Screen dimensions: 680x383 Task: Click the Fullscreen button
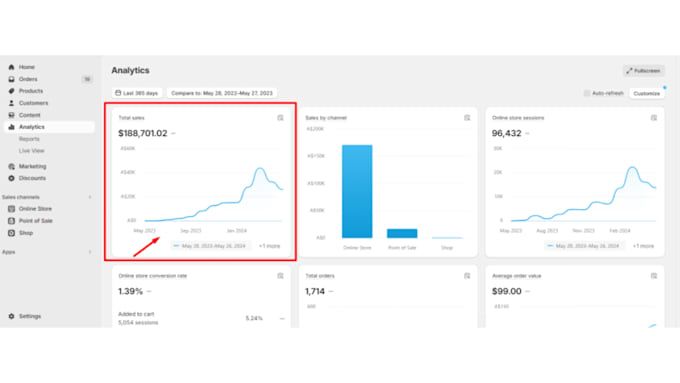pos(644,71)
